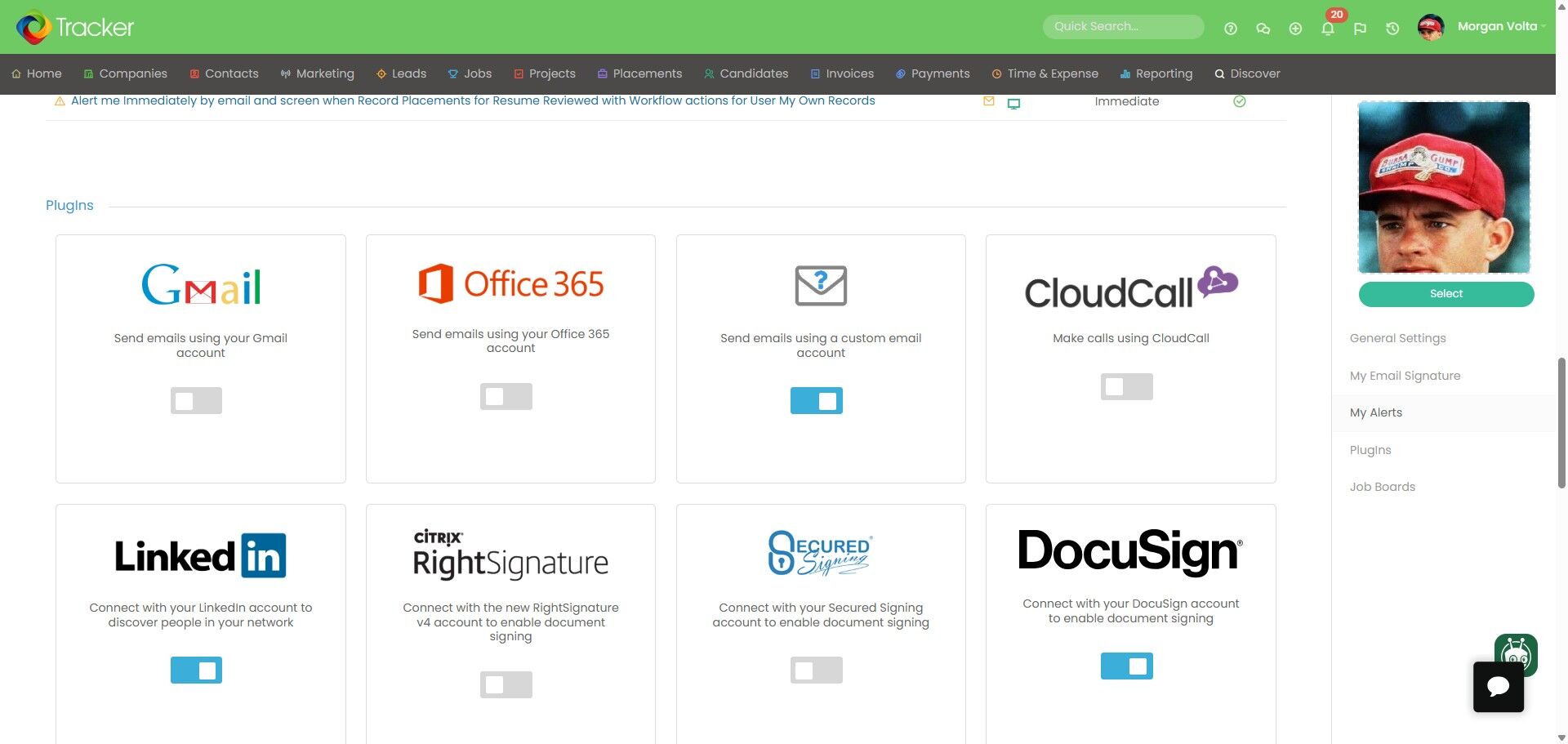The image size is (1568, 744).
Task: Open the Reporting menu
Action: pos(1156,74)
